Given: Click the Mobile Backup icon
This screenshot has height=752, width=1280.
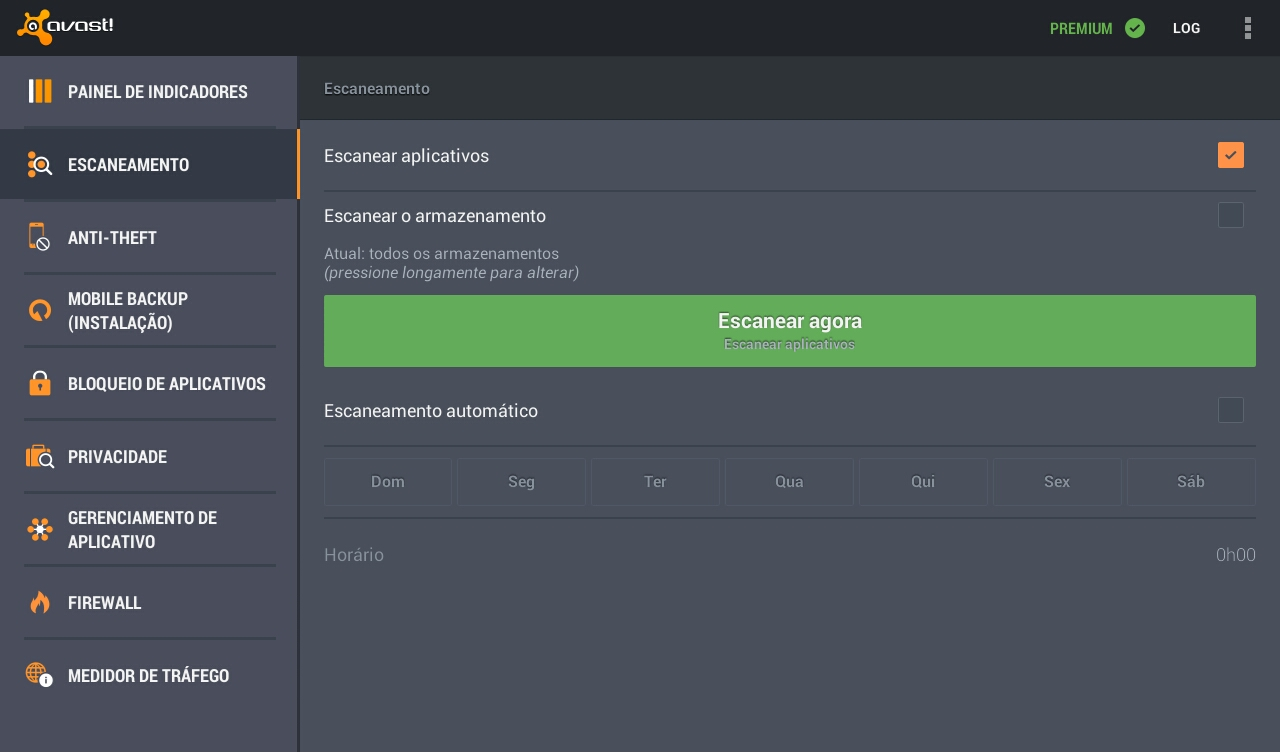Looking at the screenshot, I should pos(40,310).
